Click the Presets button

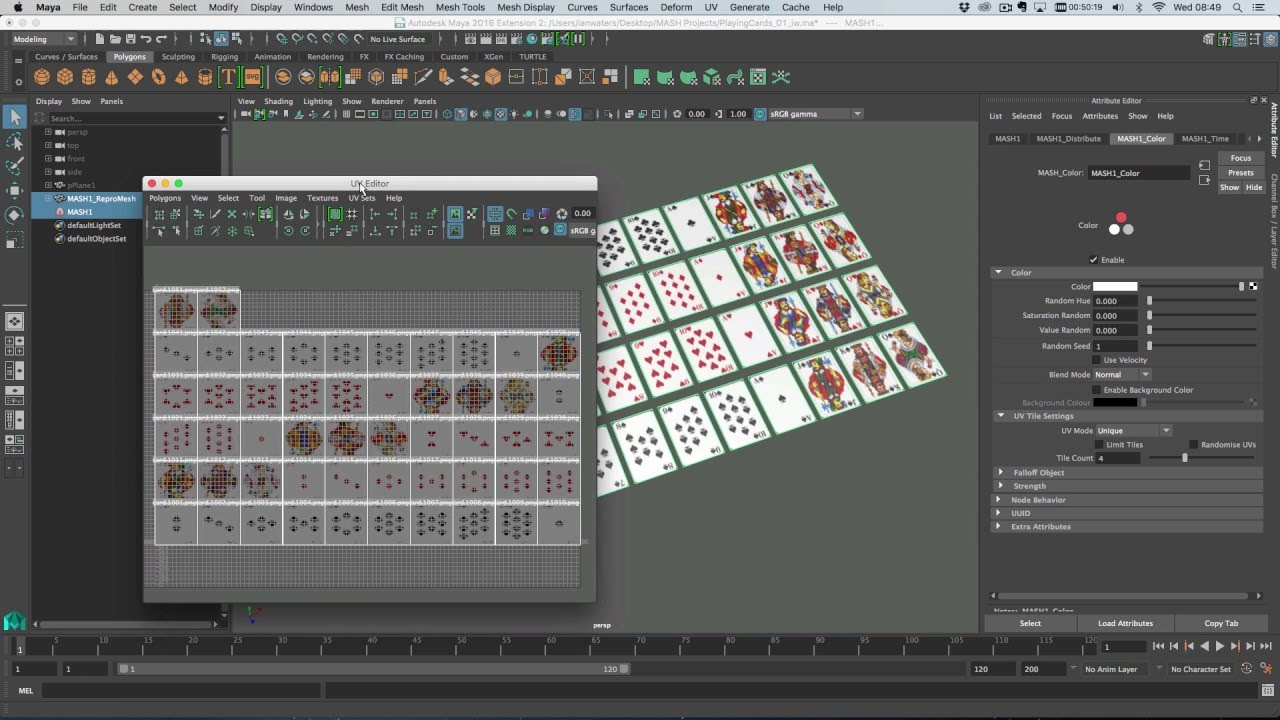(1241, 173)
